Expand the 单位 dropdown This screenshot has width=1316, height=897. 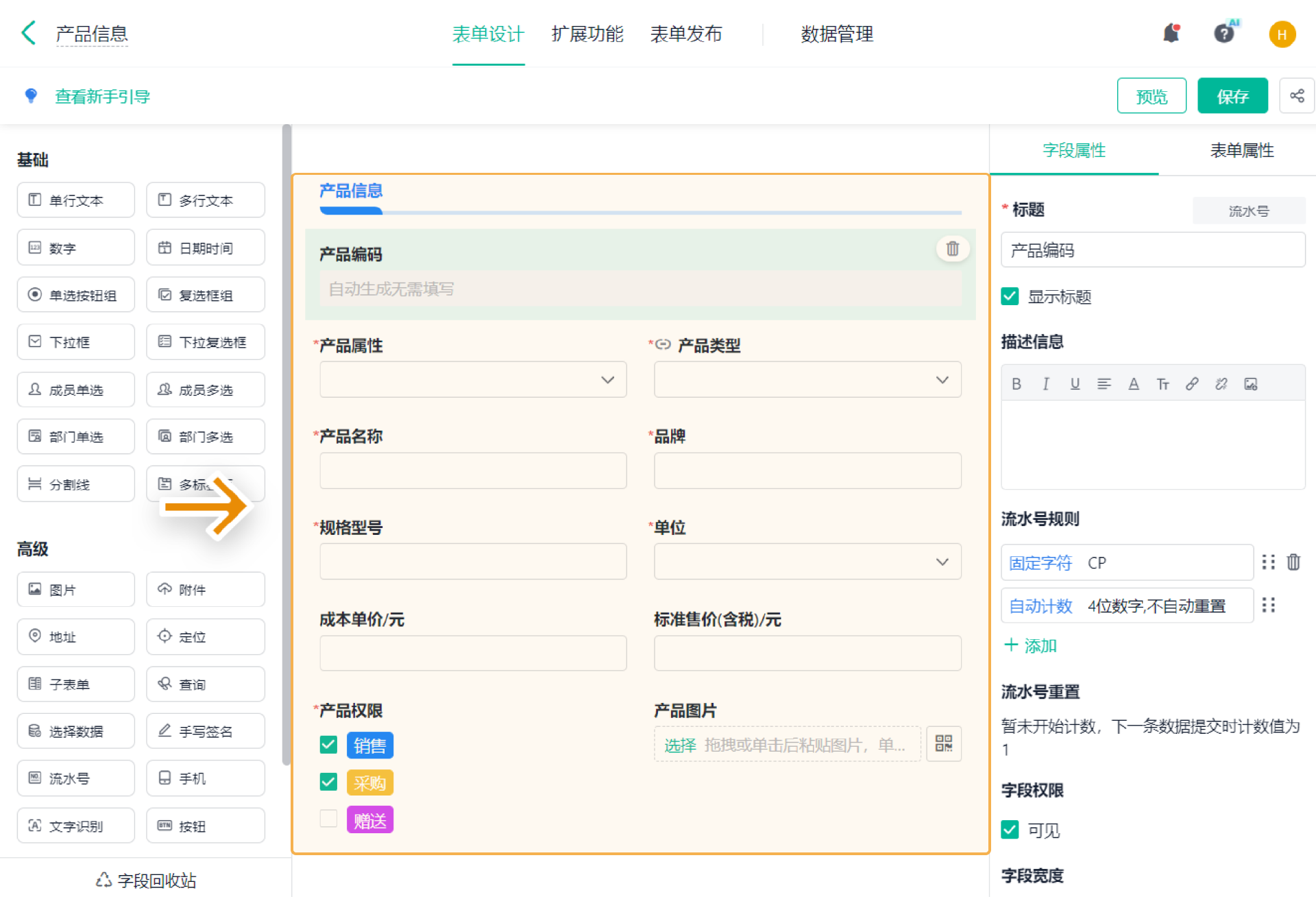(807, 562)
